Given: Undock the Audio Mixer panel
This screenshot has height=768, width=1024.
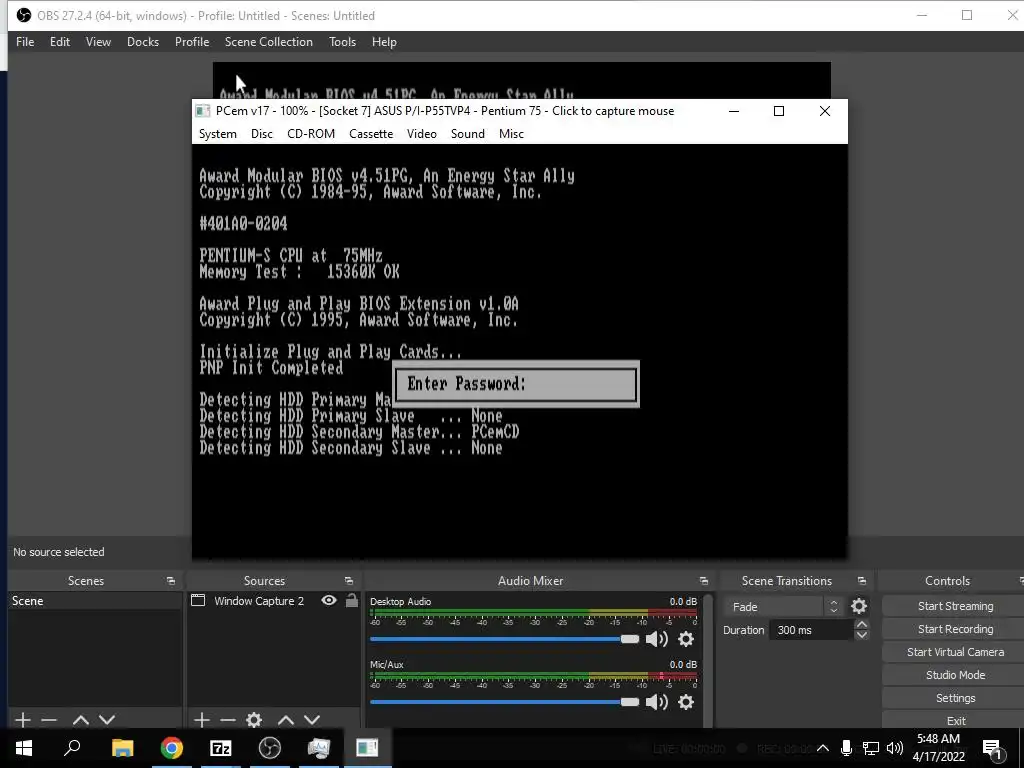Looking at the screenshot, I should pyautogui.click(x=703, y=581).
